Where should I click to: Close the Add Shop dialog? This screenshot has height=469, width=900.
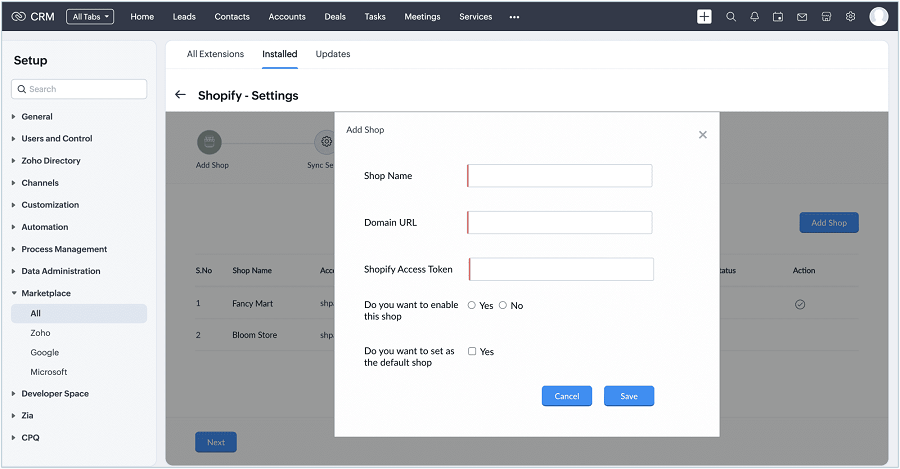703,134
